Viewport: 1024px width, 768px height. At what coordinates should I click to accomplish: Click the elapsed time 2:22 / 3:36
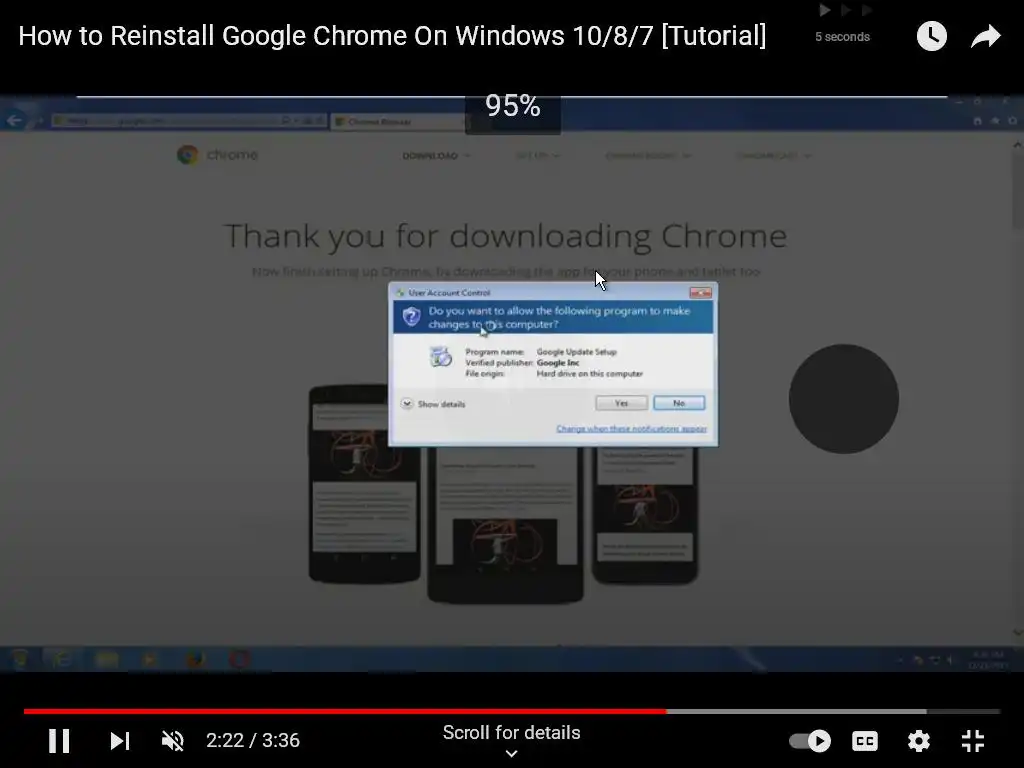[x=253, y=741]
